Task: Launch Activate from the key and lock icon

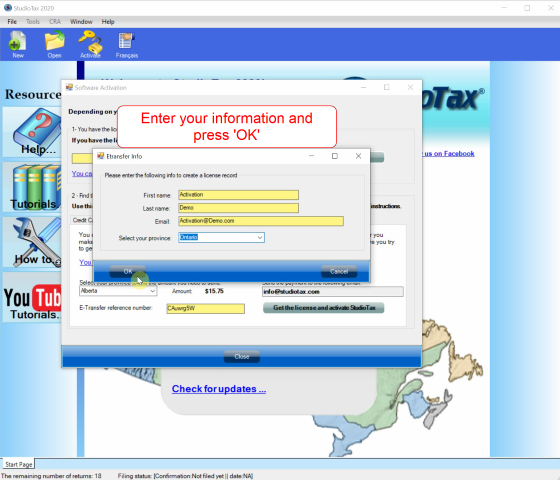Action: click(x=90, y=45)
